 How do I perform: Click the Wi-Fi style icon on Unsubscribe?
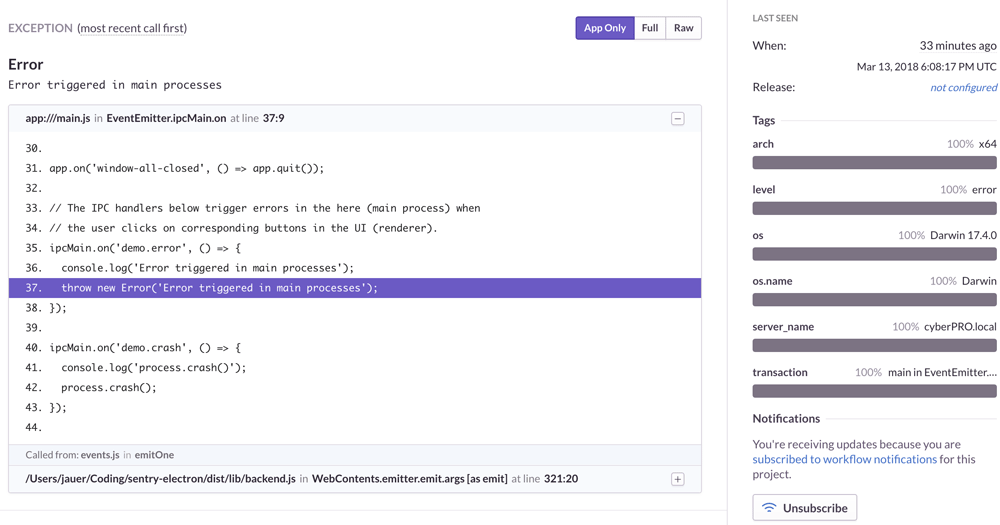[769, 508]
